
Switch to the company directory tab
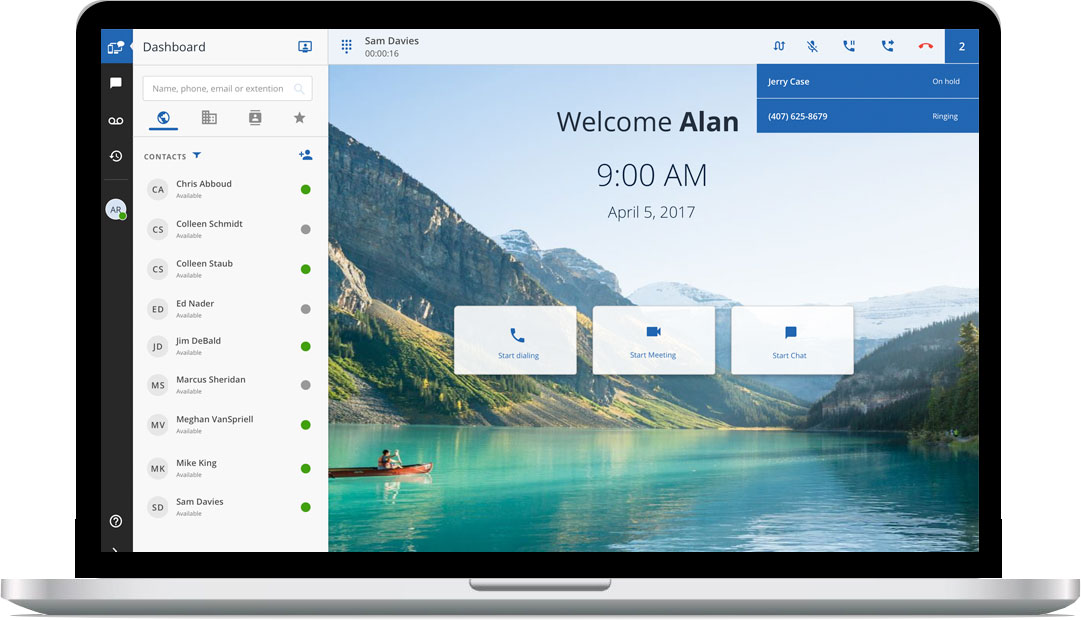(x=209, y=118)
